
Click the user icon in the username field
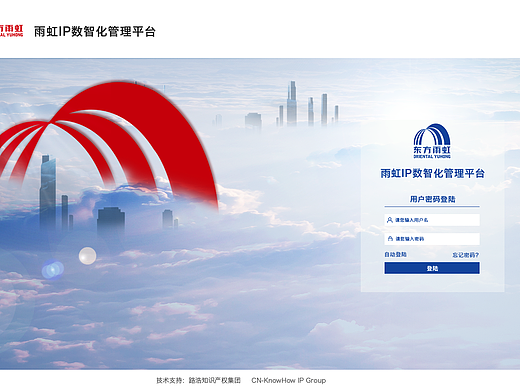389,220
